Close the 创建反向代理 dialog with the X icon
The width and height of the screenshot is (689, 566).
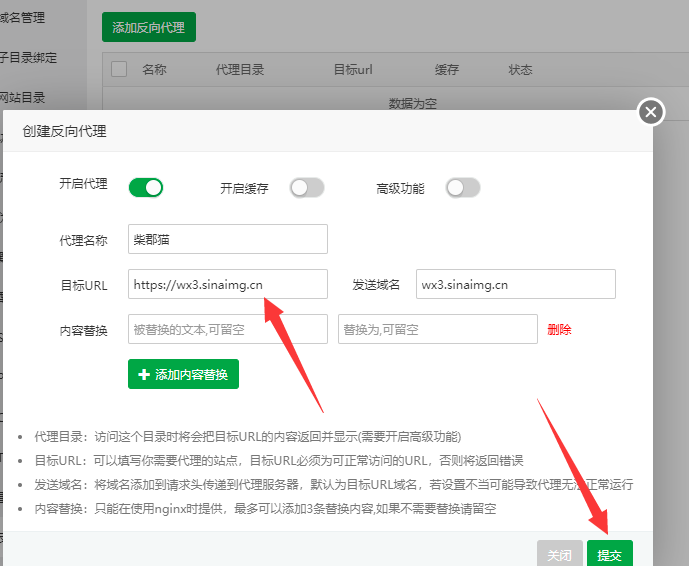coord(651,112)
